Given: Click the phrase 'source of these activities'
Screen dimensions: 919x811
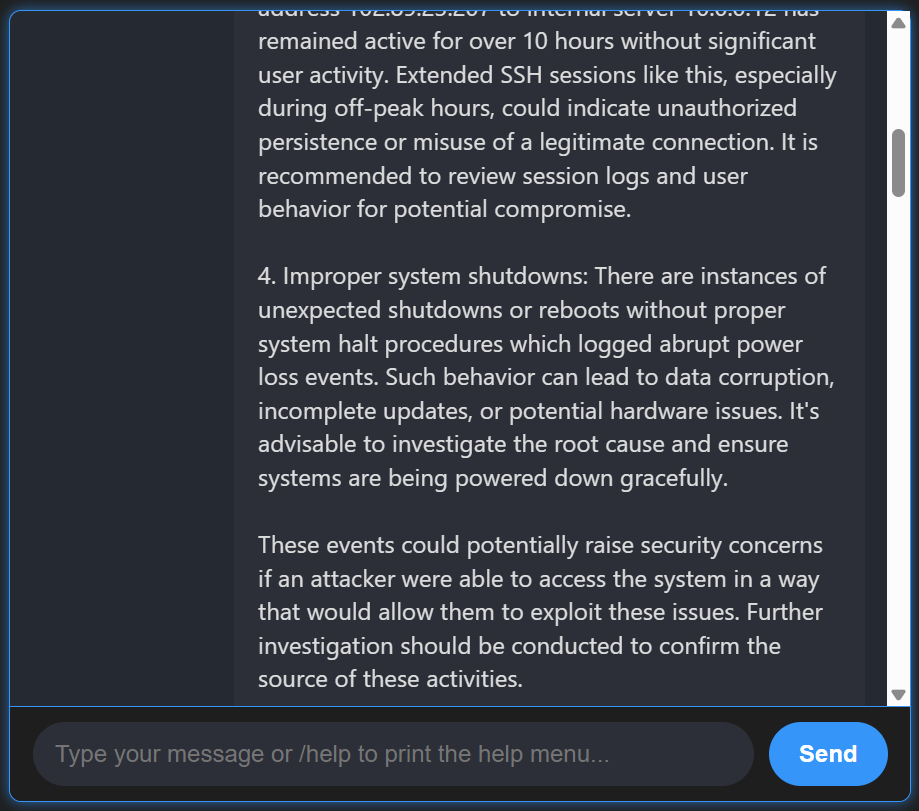Looking at the screenshot, I should pos(390,679).
